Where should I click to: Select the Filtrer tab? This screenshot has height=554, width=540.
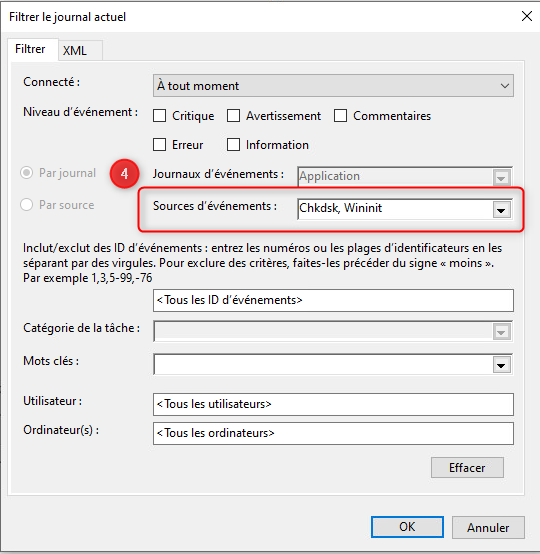pos(30,49)
